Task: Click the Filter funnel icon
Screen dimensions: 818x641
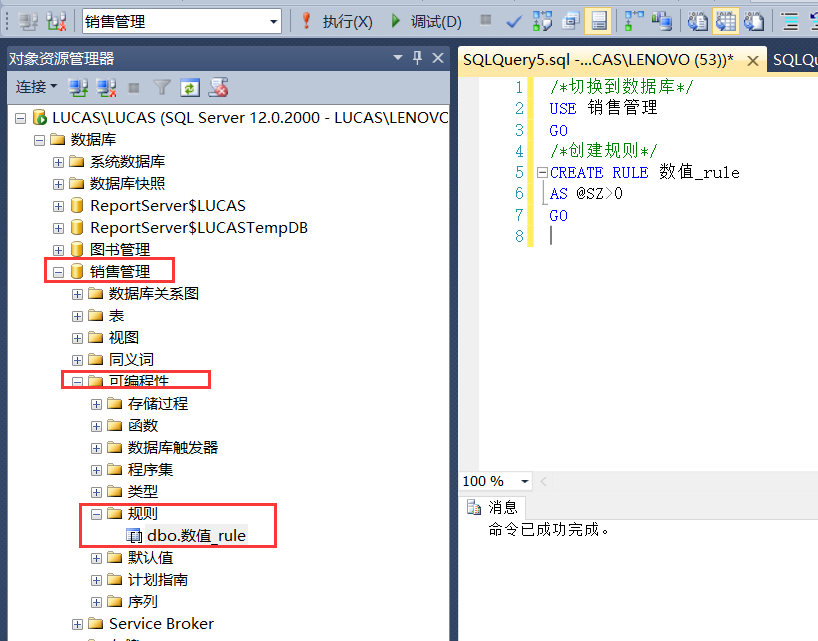Action: (162, 88)
